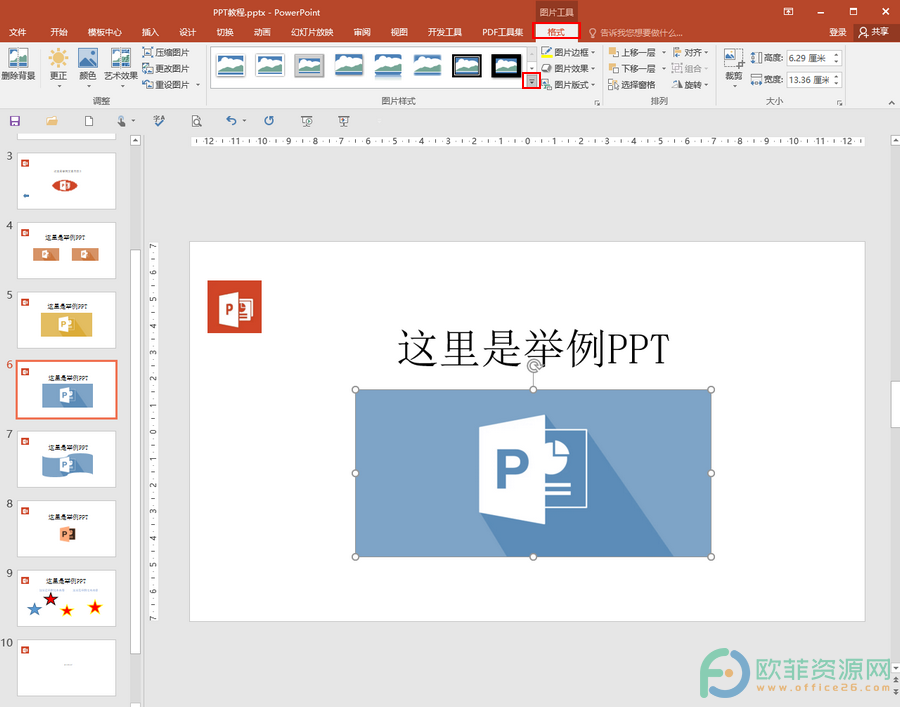Start slideshow from current slide icon
The image size is (900, 707).
point(344,121)
